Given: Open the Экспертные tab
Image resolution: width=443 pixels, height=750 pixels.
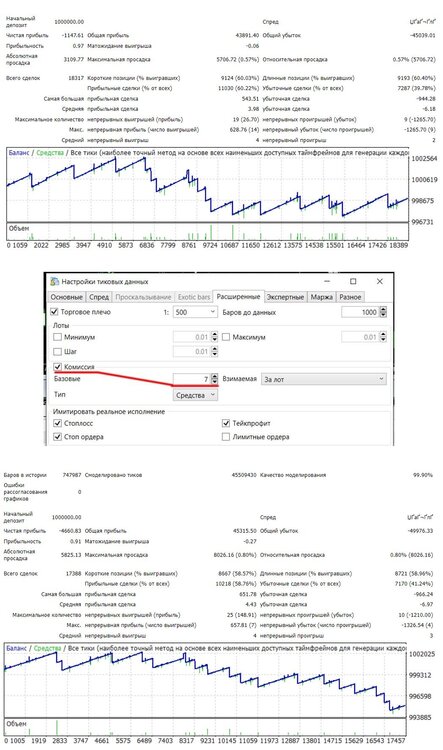Looking at the screenshot, I should click(x=285, y=297).
